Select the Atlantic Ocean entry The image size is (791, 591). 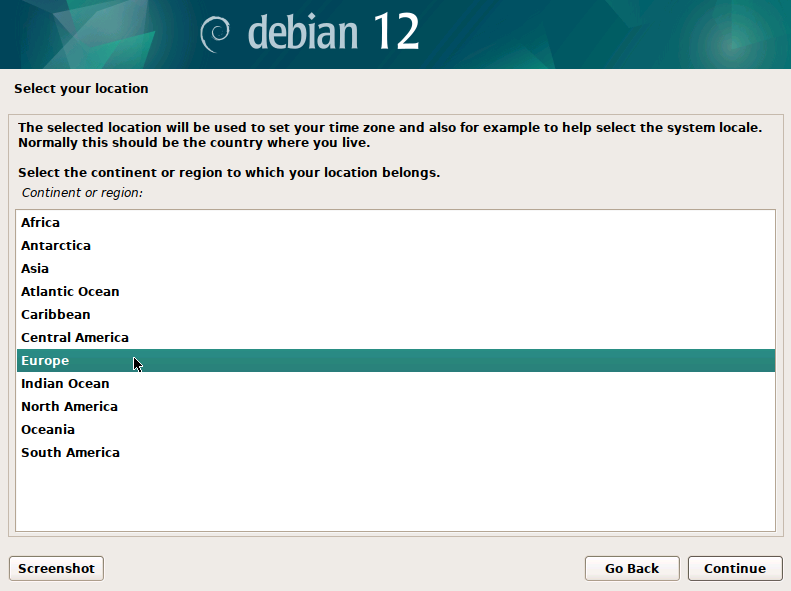[70, 291]
